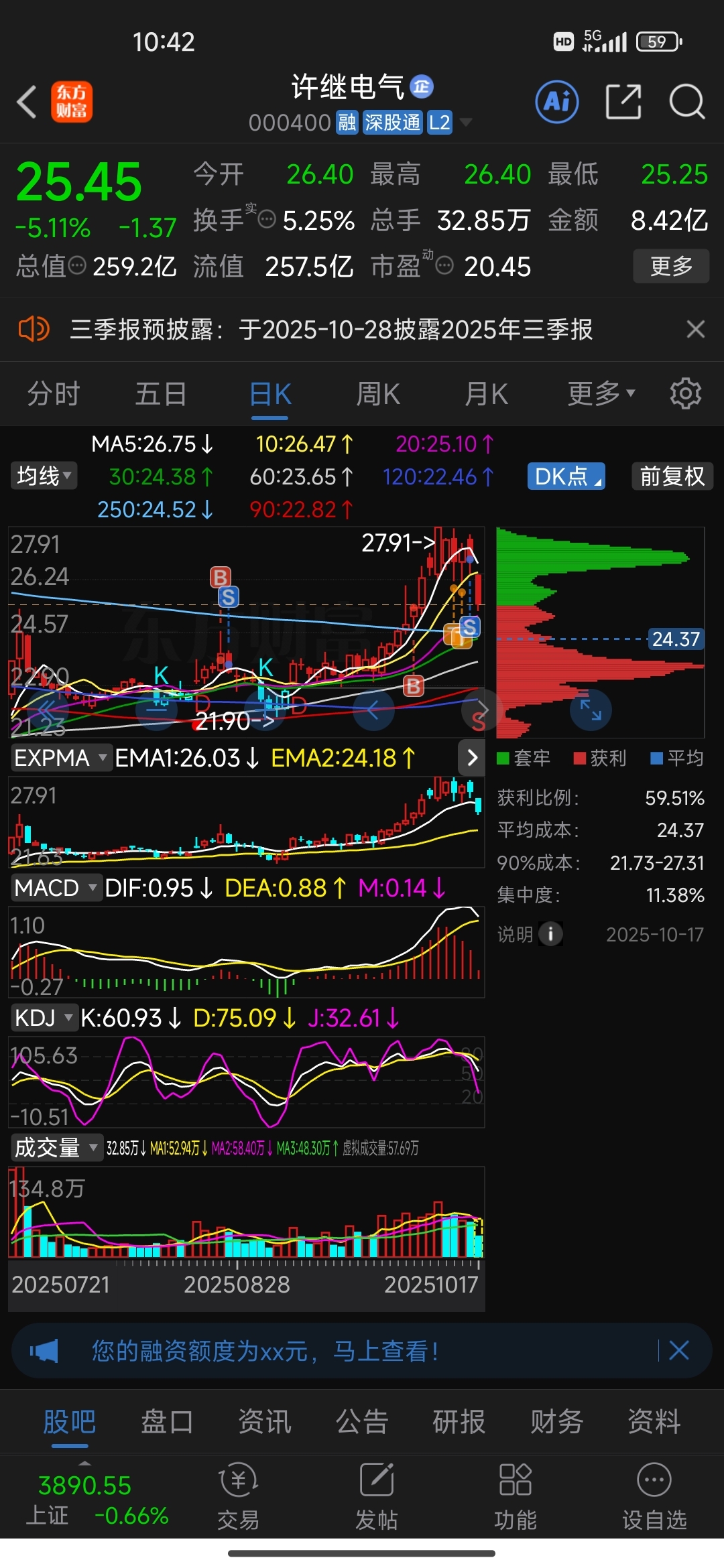The width and height of the screenshot is (724, 1568).
Task: Open the 资料 profile tab
Action: coord(654,1421)
